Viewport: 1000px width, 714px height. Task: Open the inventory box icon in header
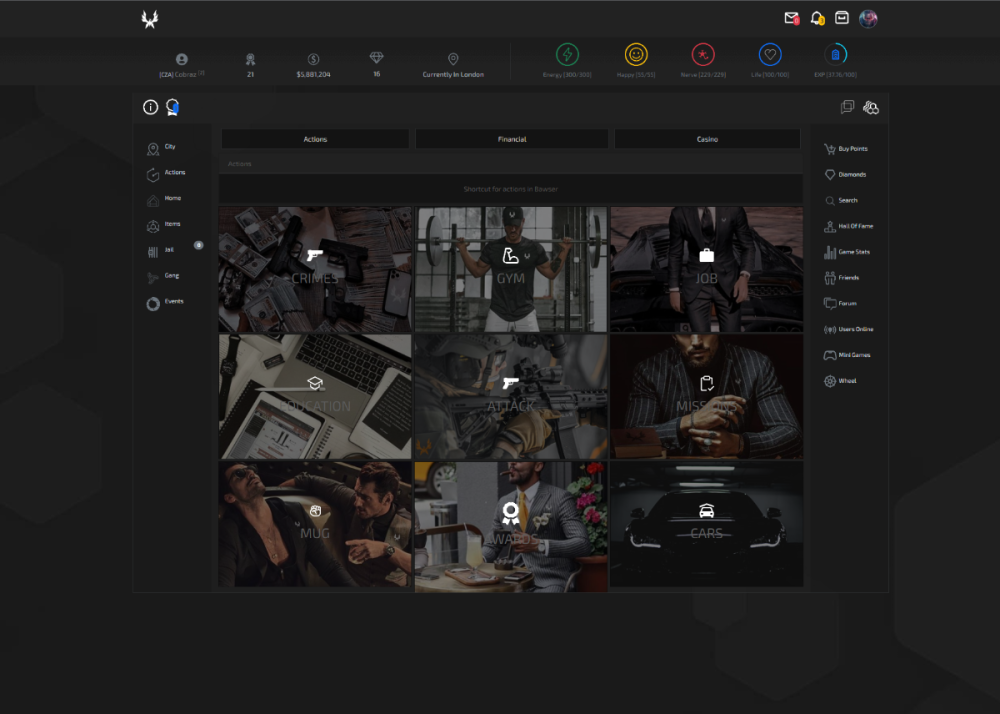point(842,18)
